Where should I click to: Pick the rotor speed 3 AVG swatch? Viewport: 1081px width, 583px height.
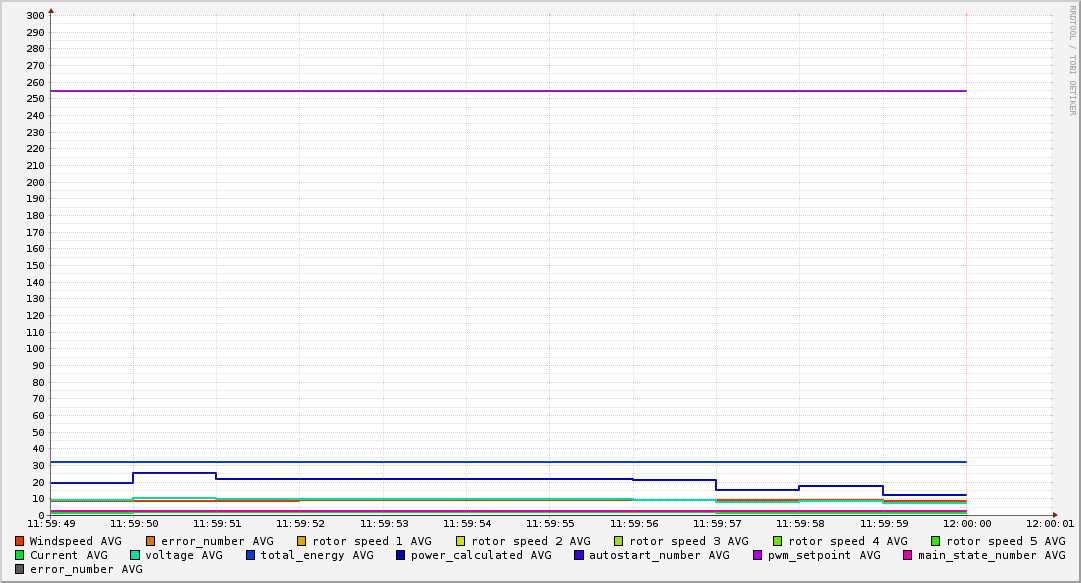pos(619,541)
